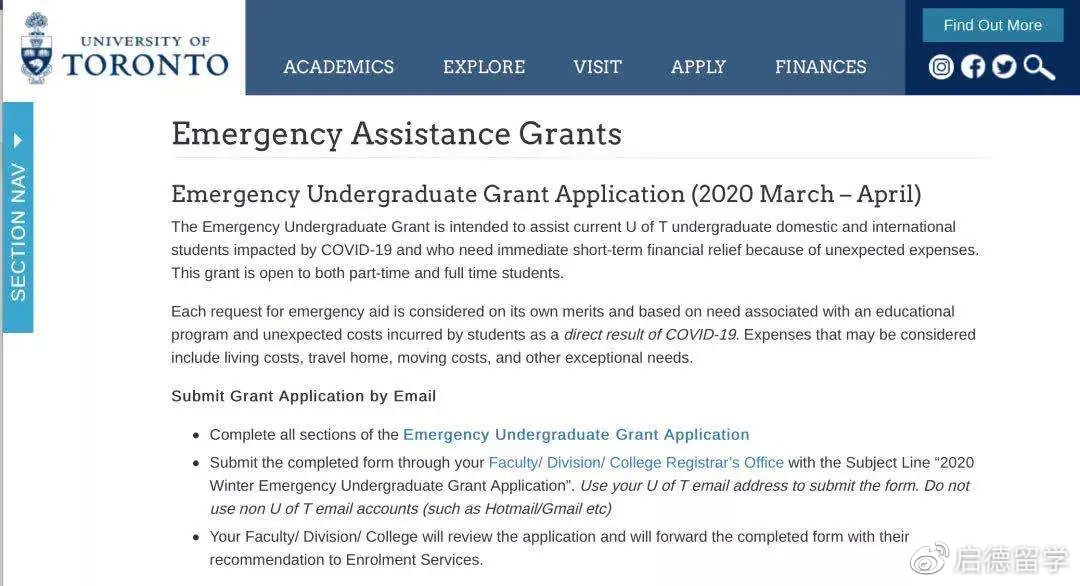Open the Finances menu
This screenshot has width=1080, height=586.
pyautogui.click(x=820, y=67)
